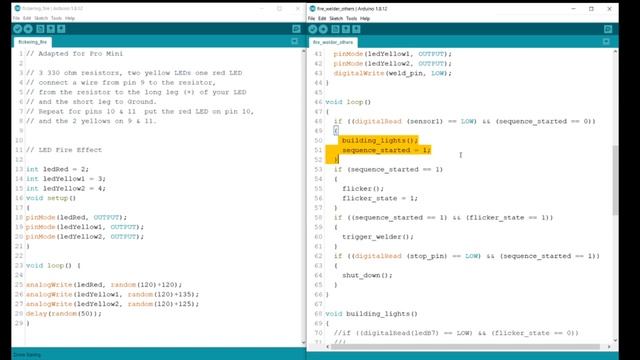The height and width of the screenshot is (360, 640).
Task: Click Open sketch icon in fire_welder_others window
Action: [x=346, y=29]
